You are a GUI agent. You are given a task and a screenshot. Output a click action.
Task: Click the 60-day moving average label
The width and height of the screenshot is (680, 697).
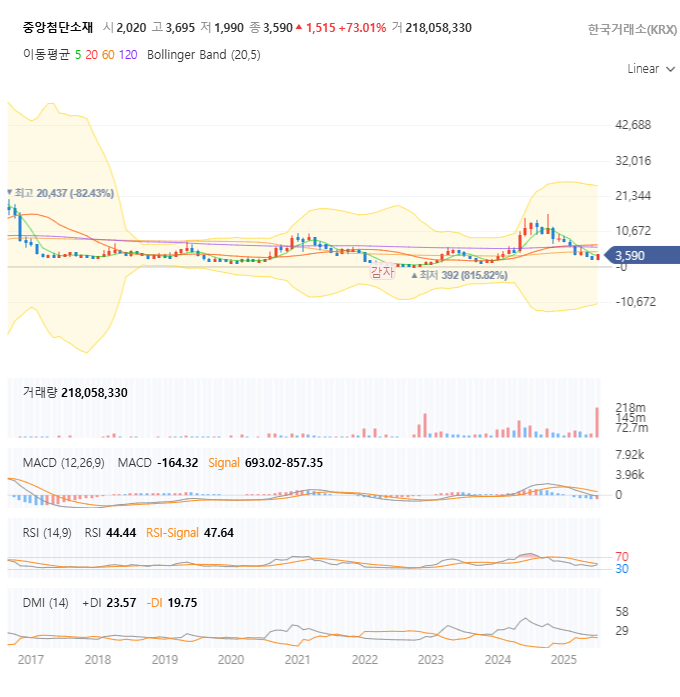tap(108, 55)
